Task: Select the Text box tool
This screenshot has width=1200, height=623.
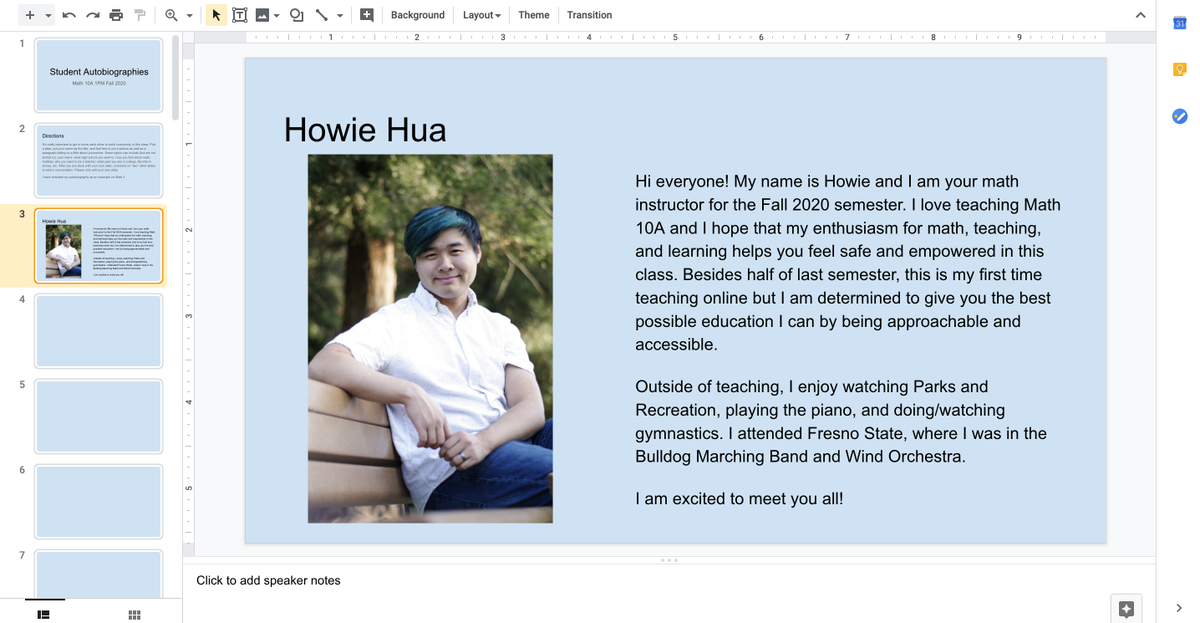Action: (x=239, y=14)
